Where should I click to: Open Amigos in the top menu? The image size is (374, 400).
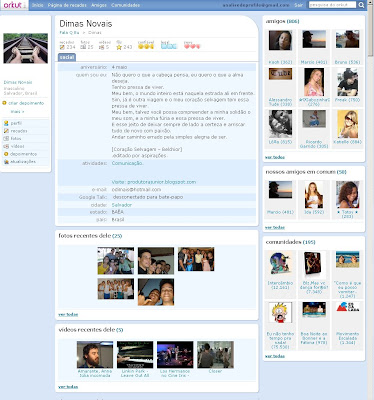[99, 5]
